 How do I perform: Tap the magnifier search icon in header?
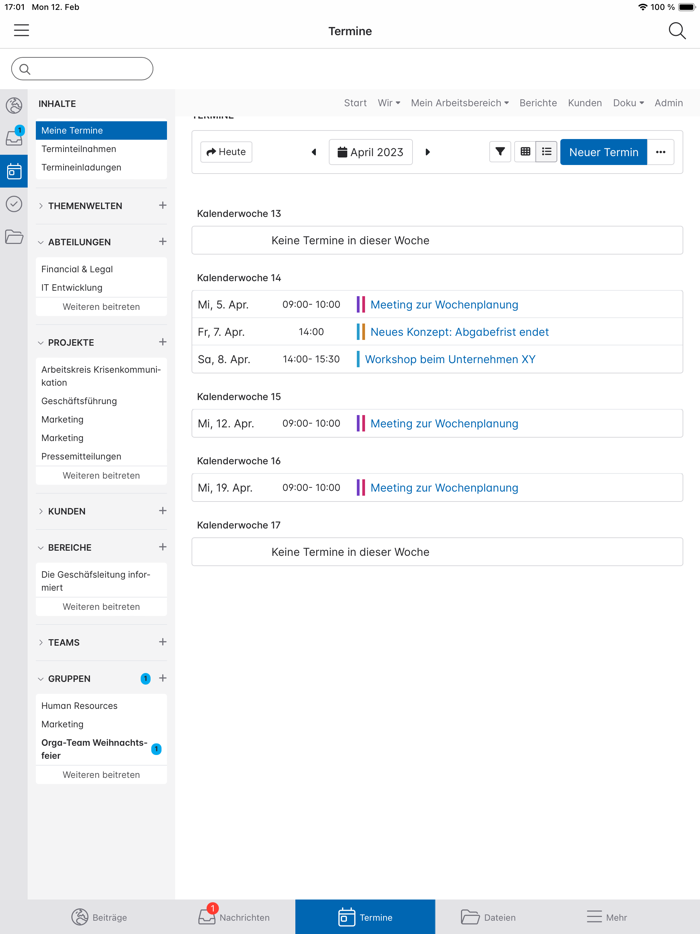[x=677, y=31]
